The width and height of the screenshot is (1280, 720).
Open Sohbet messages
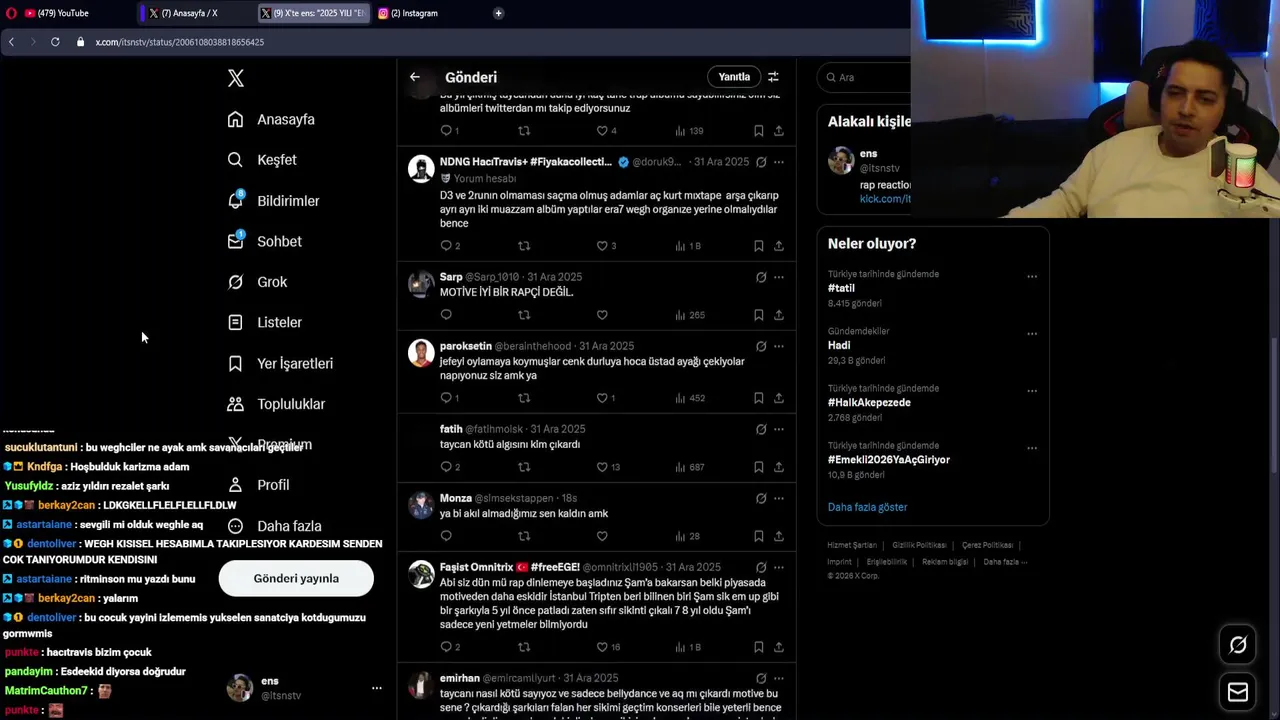click(x=264, y=241)
